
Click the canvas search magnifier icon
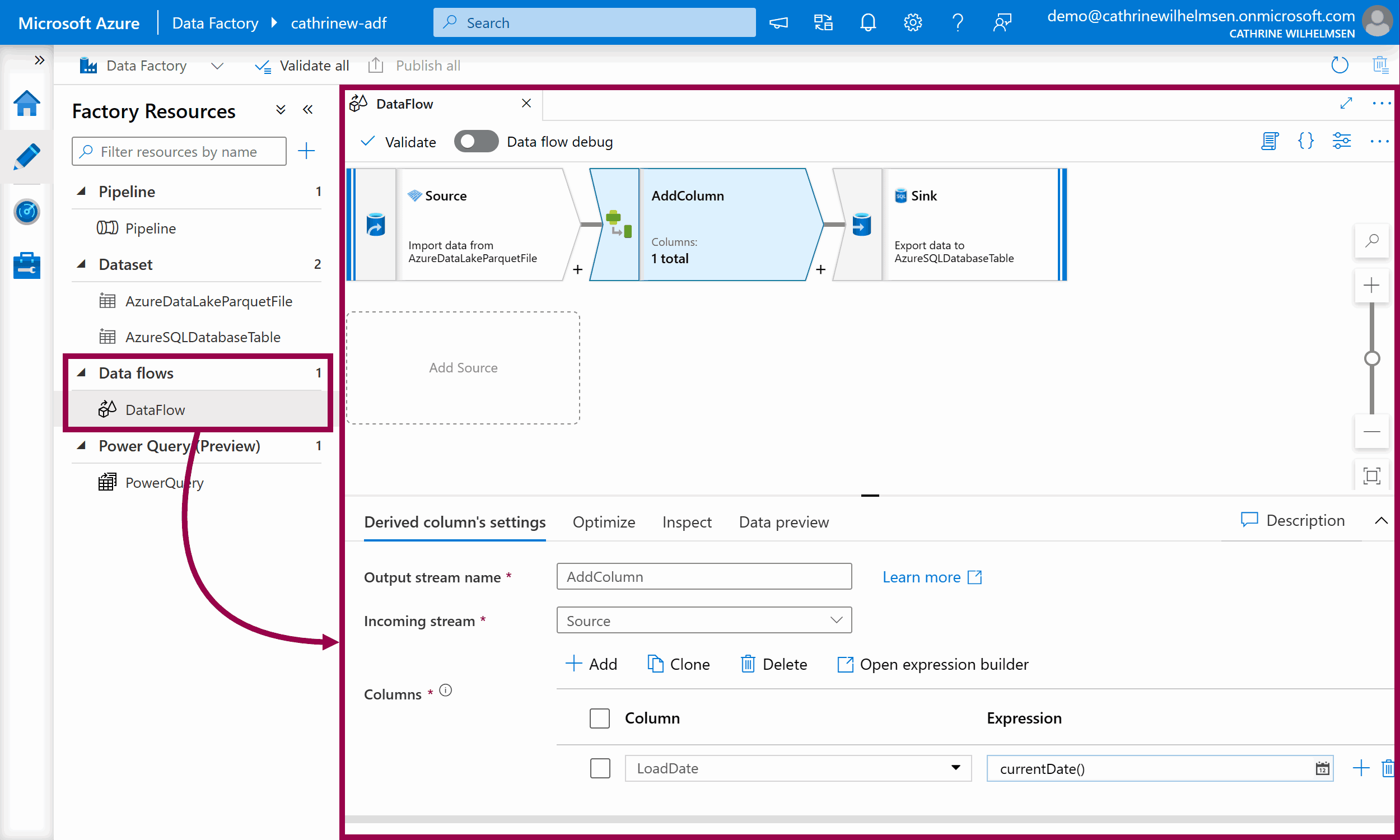pos(1371,241)
